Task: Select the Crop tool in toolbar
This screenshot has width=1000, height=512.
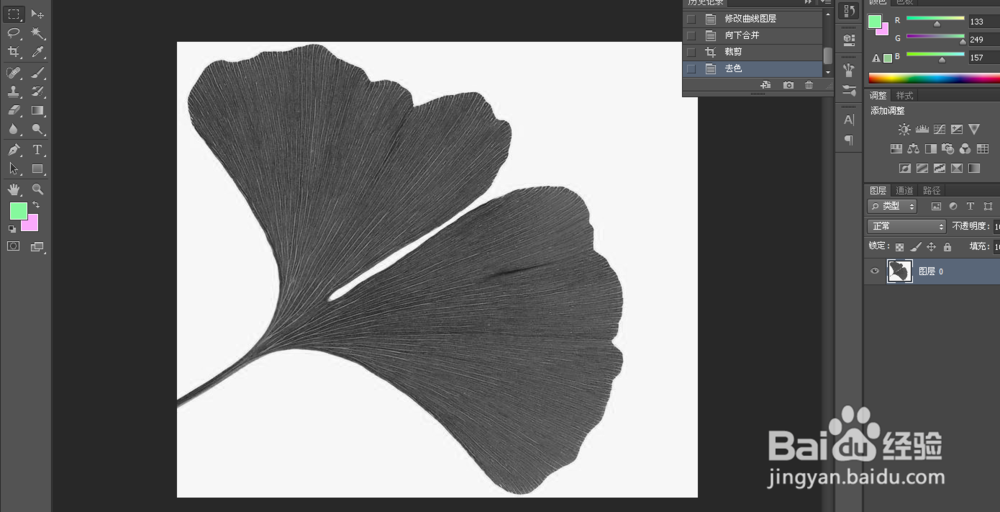Action: click(14, 52)
